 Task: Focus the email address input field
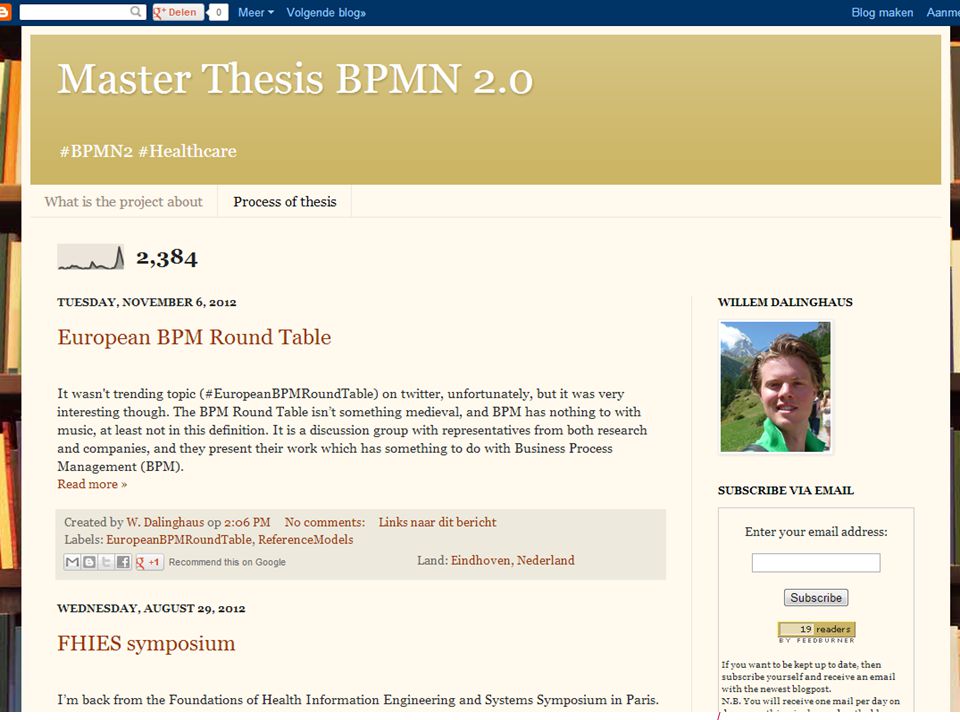[x=816, y=563]
